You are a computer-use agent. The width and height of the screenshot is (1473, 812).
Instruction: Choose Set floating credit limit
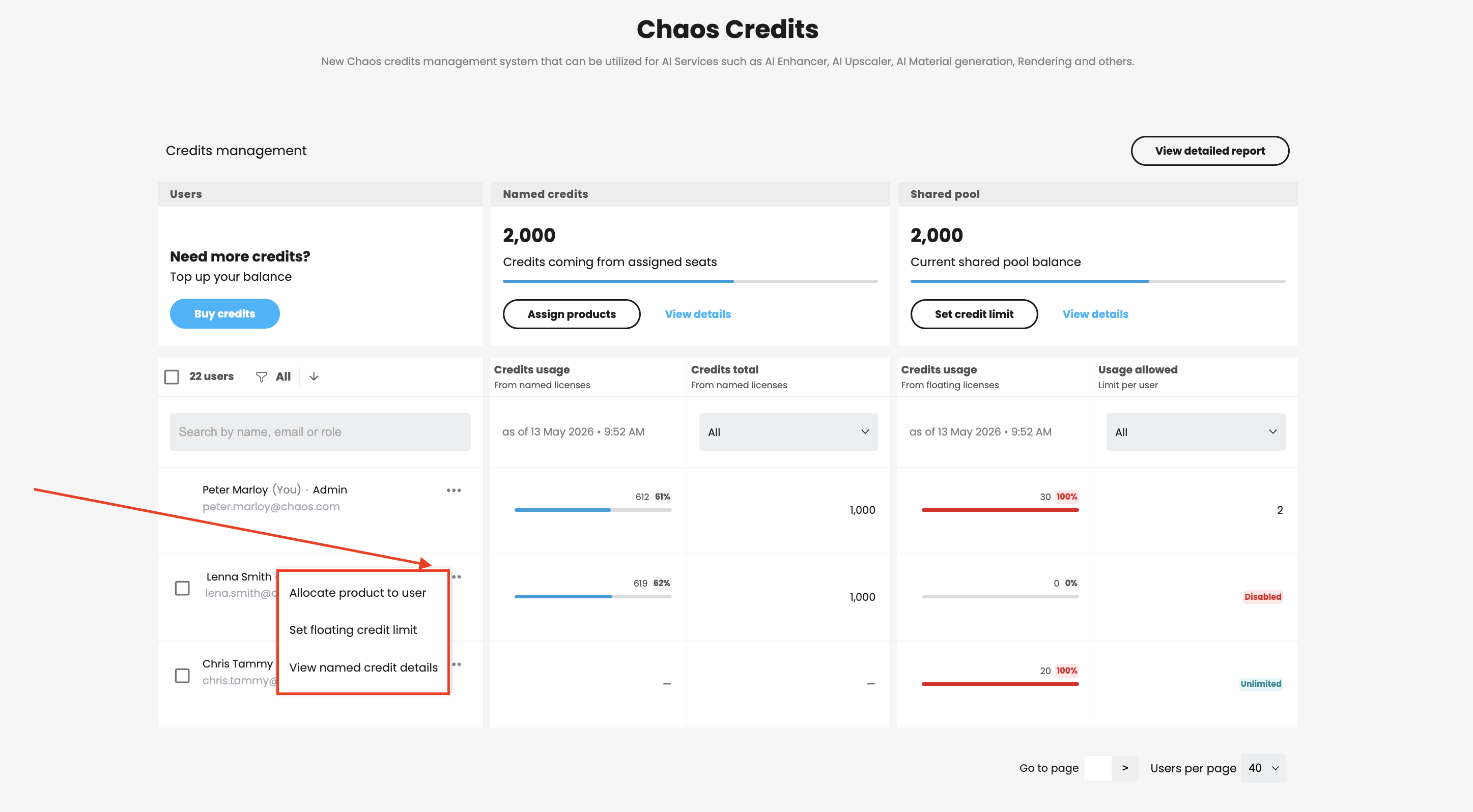pyautogui.click(x=353, y=630)
